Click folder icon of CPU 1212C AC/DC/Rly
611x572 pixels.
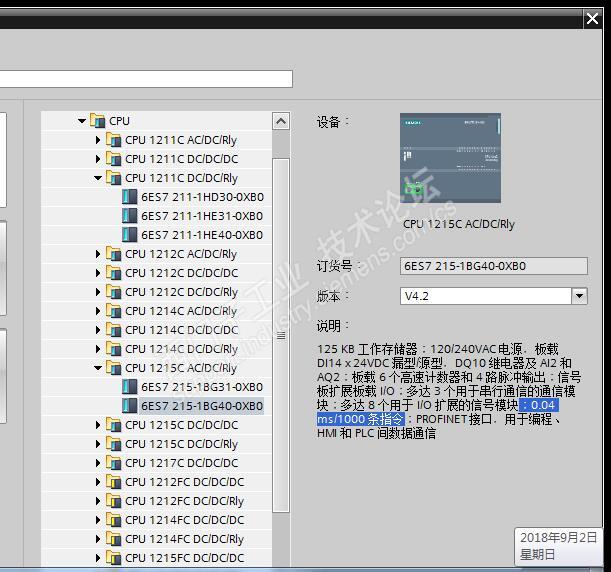point(113,254)
